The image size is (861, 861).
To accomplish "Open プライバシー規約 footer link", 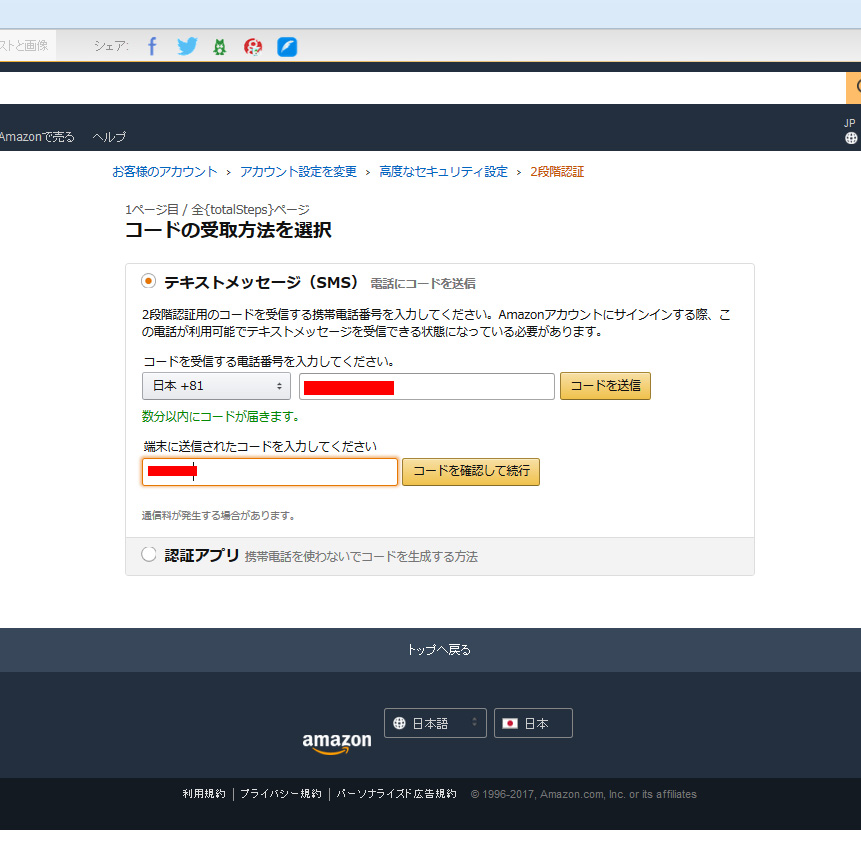I will coord(281,794).
